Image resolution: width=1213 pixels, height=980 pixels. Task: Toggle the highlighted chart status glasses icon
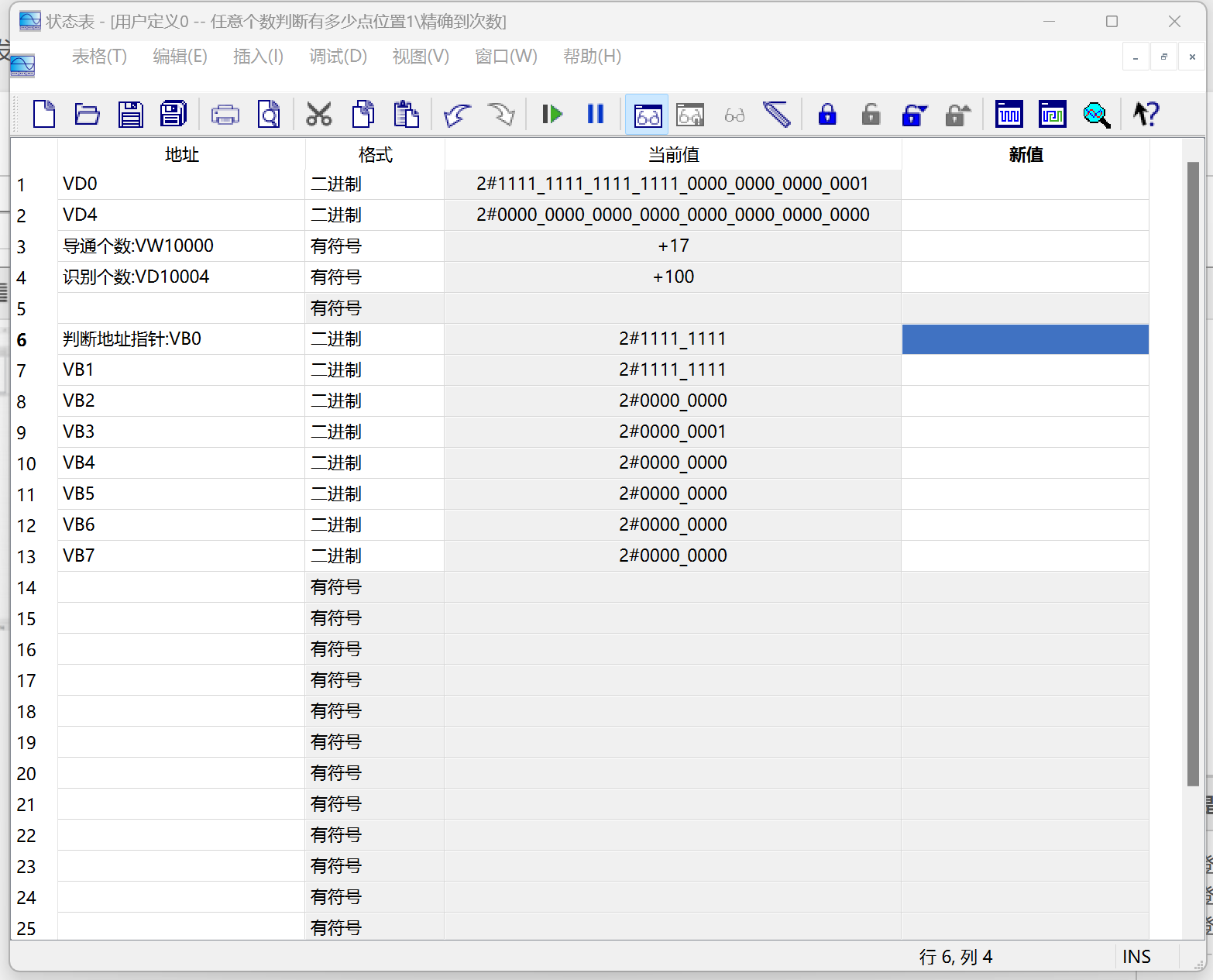(x=647, y=115)
